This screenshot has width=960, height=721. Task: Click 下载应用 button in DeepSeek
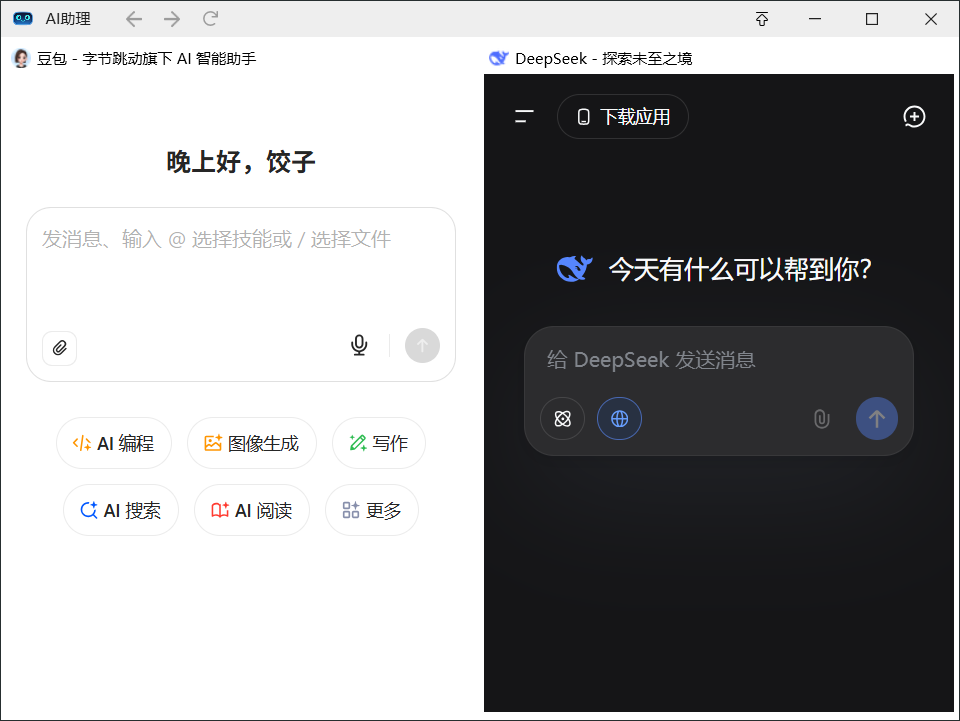pos(623,116)
